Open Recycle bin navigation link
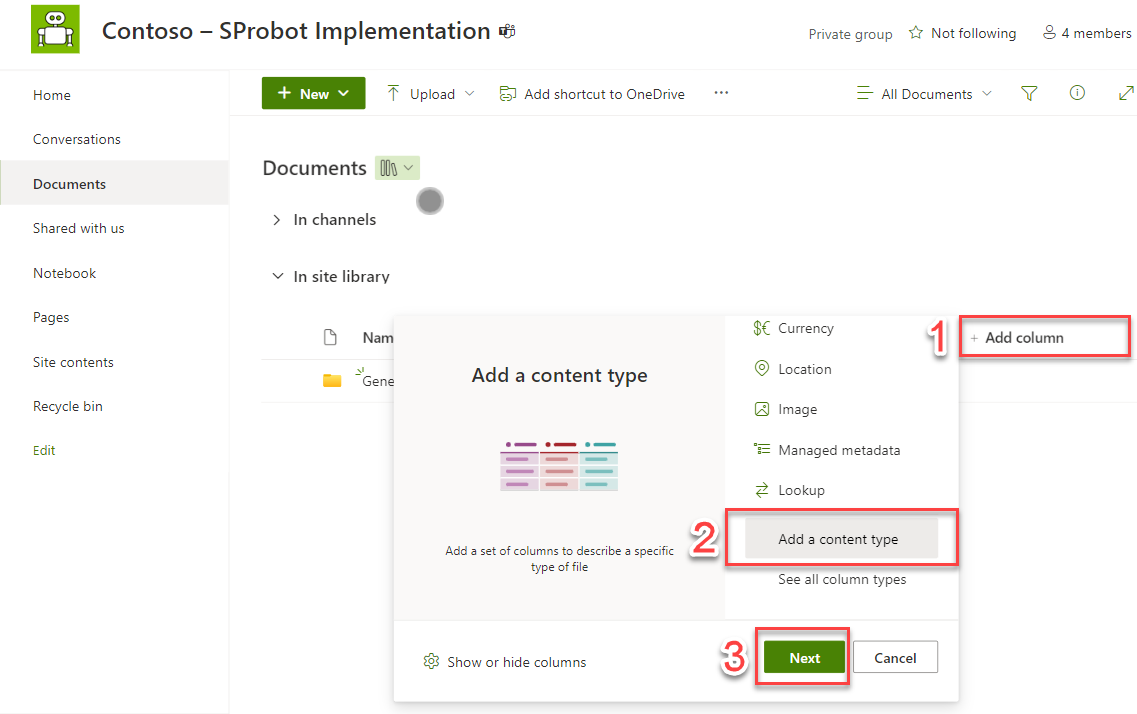This screenshot has width=1137, height=714. [67, 406]
